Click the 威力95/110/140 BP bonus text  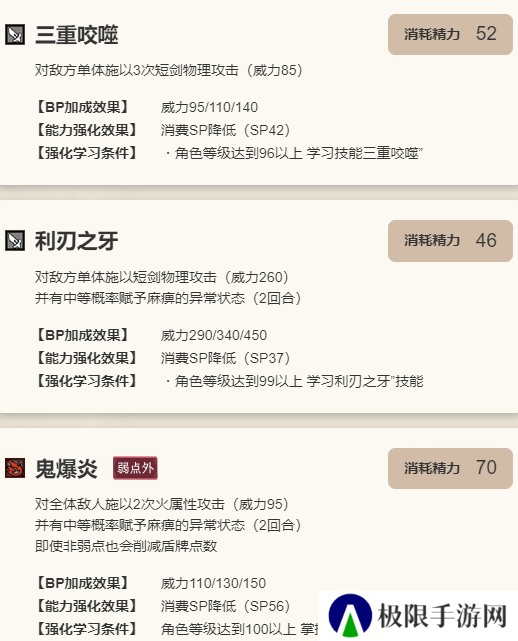tap(209, 108)
